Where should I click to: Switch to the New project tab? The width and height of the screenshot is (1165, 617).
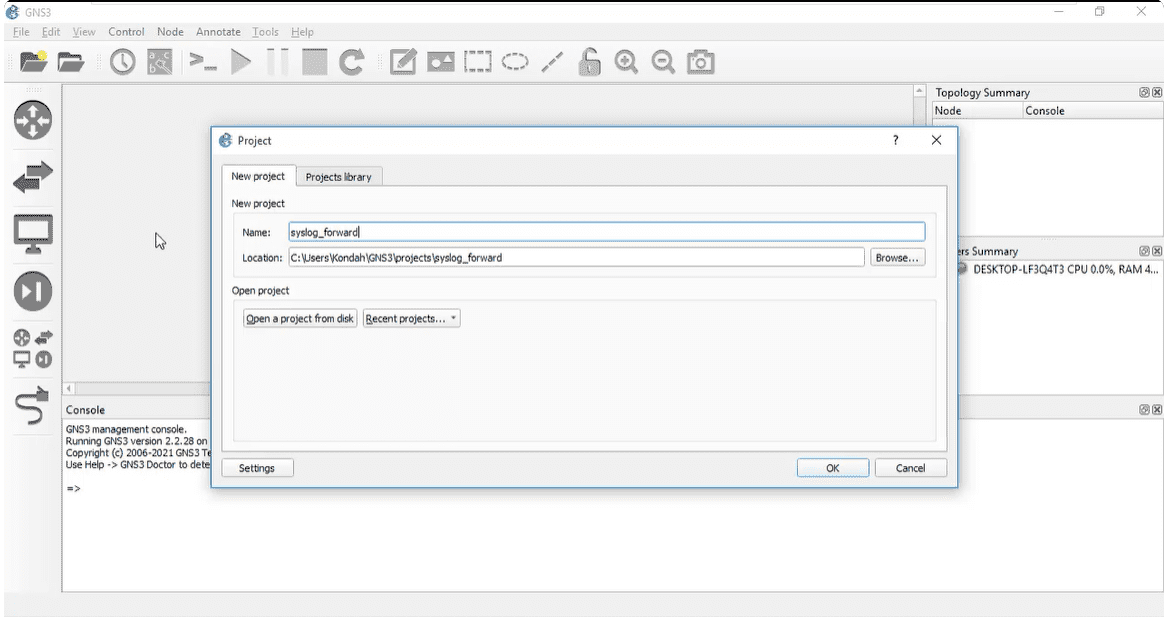coord(258,176)
